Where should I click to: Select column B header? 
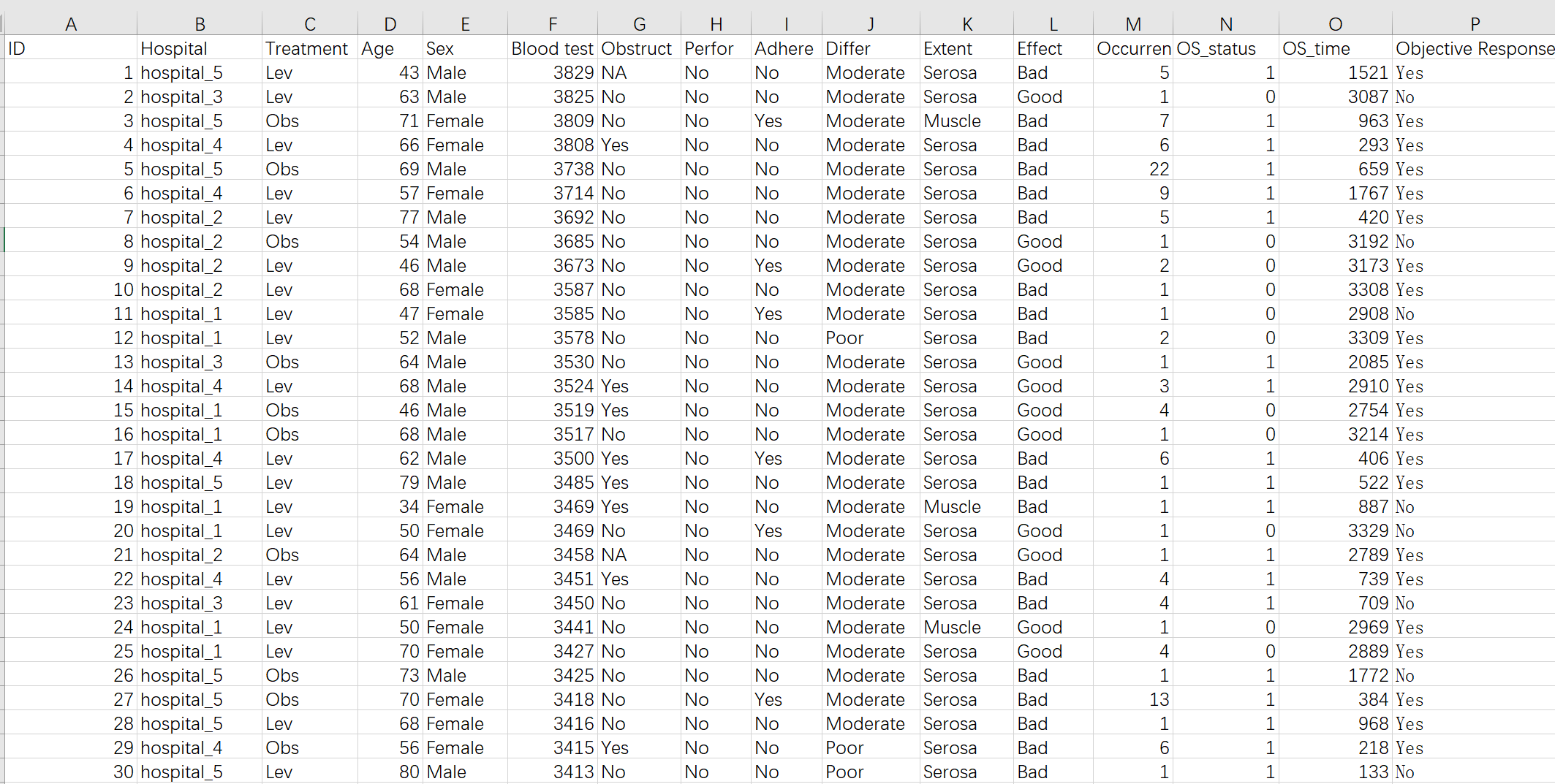[x=200, y=24]
